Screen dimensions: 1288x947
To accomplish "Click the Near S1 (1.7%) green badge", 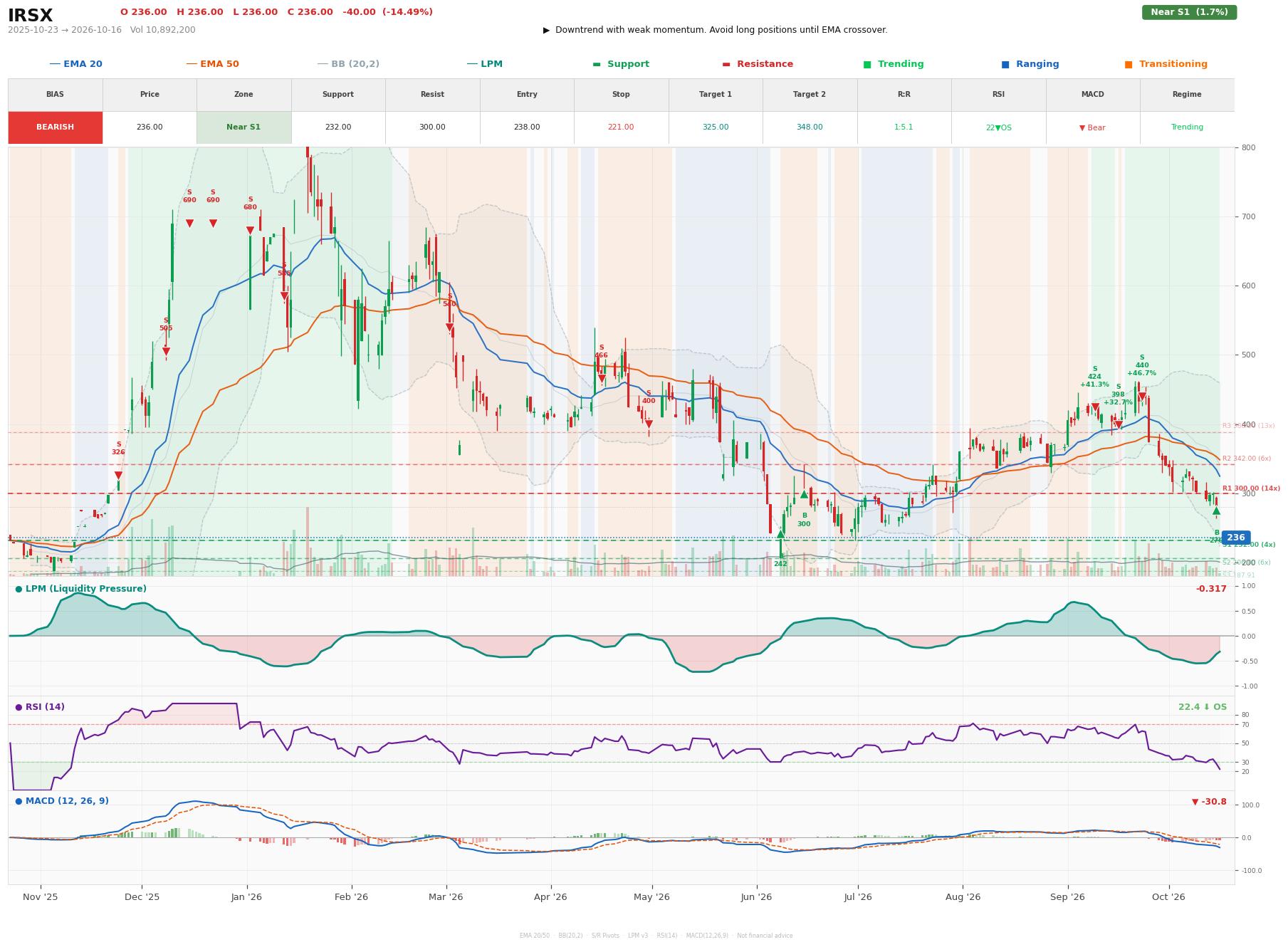I will point(1189,12).
